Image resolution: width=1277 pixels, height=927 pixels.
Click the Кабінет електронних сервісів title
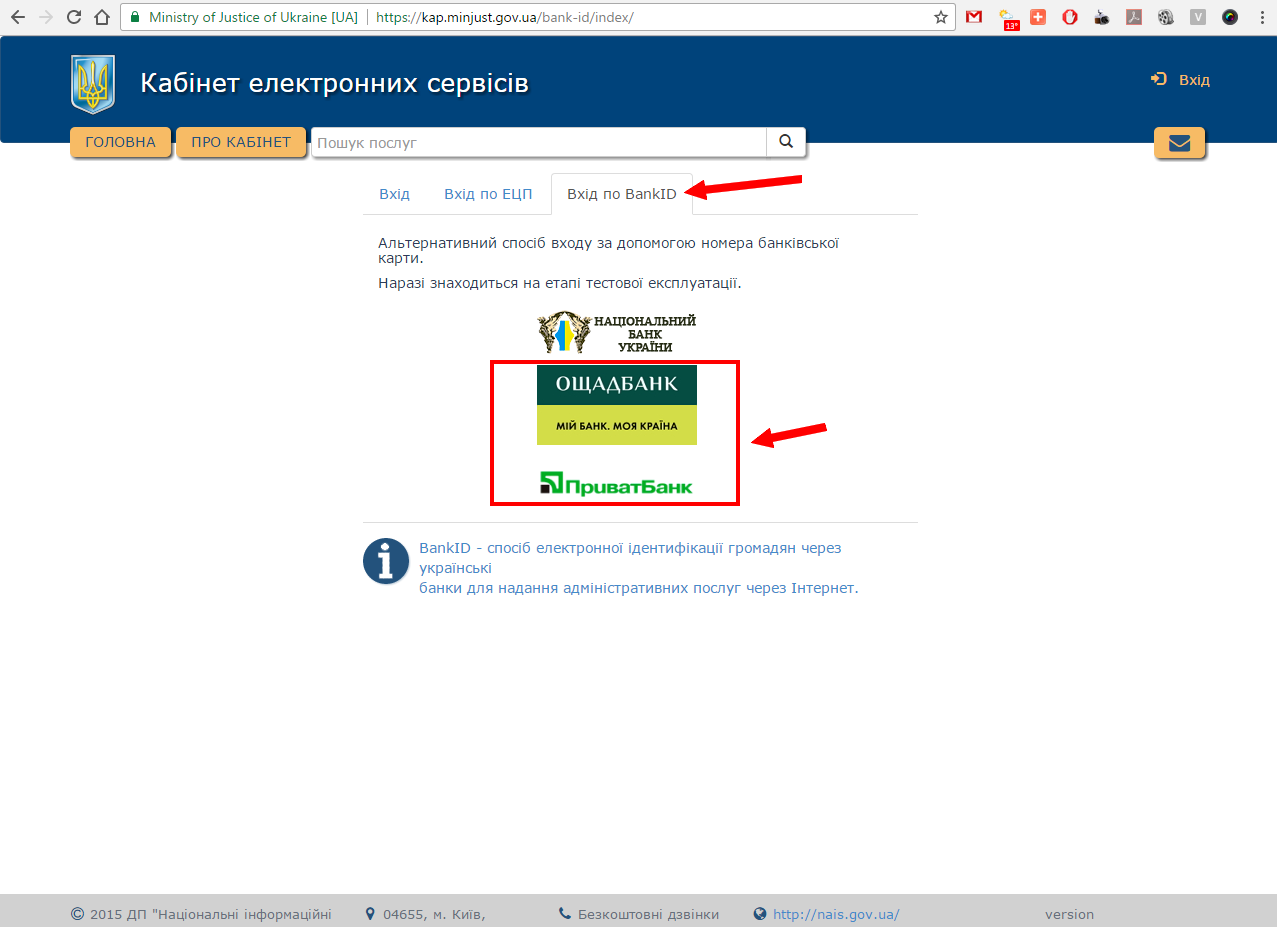coord(334,83)
